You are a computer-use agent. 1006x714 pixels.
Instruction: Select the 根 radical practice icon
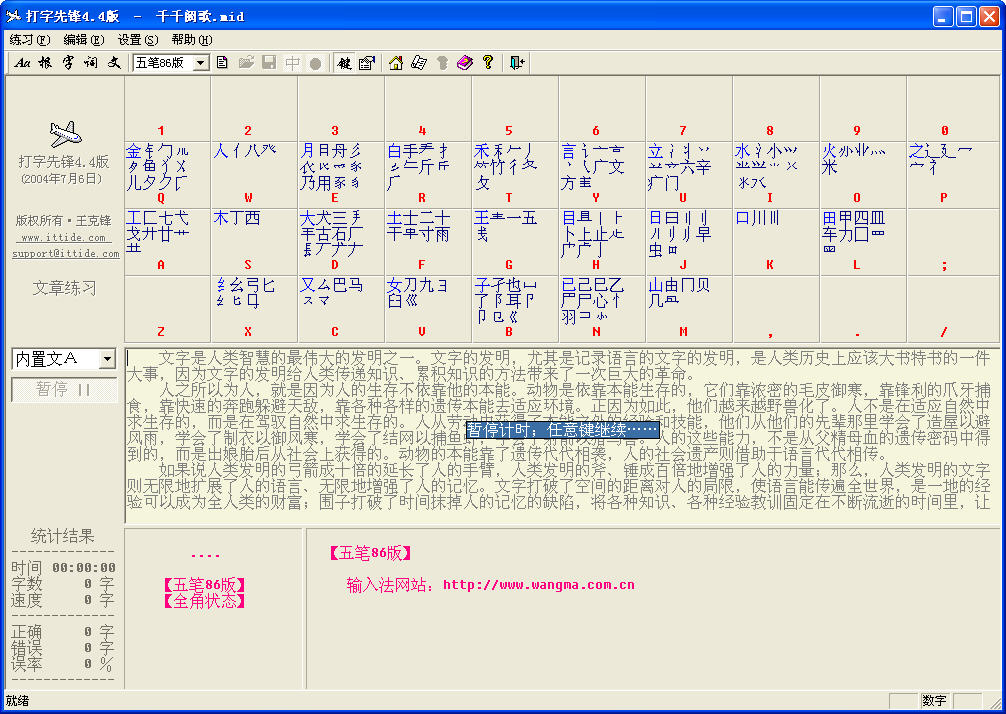45,63
